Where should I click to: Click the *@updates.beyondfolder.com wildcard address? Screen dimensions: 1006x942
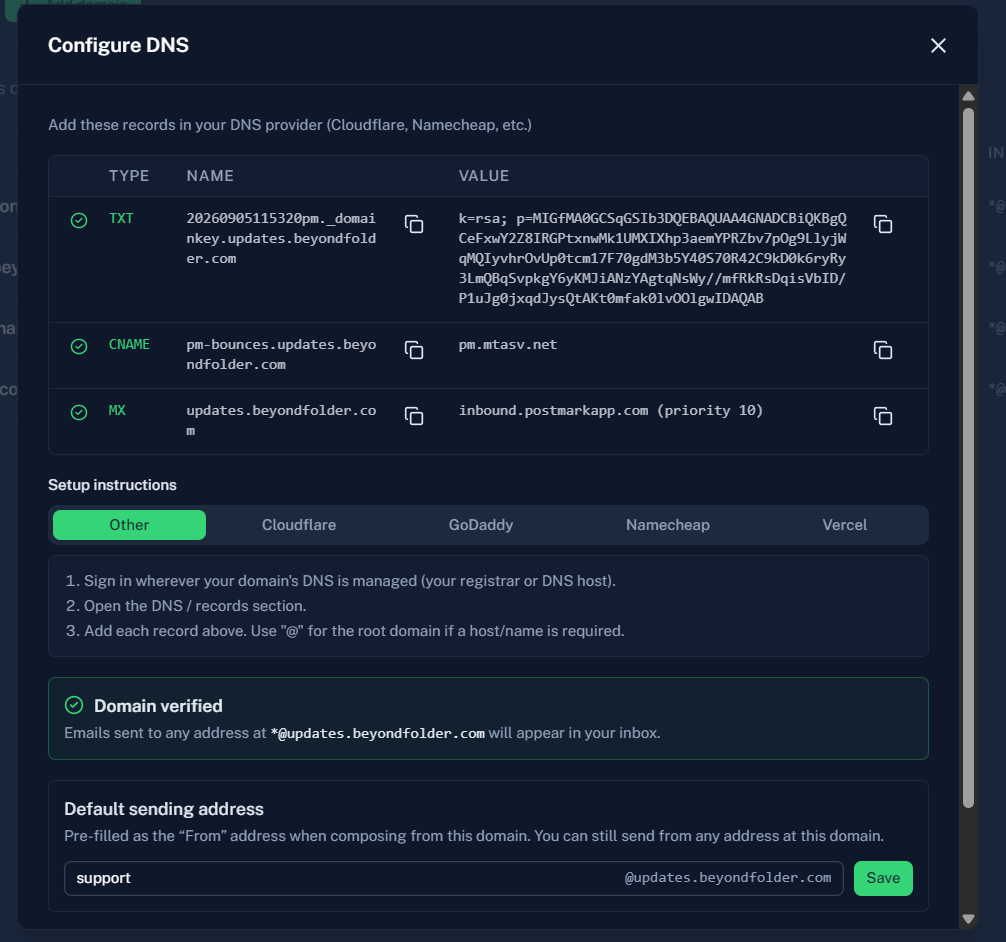point(378,733)
